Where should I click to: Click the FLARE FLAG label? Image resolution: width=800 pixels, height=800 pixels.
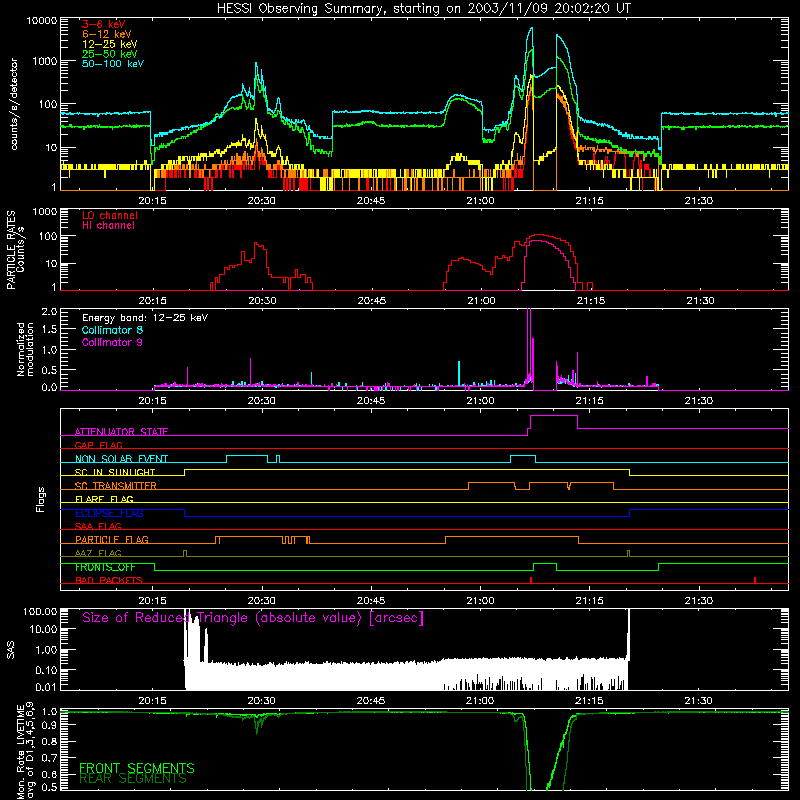tap(104, 499)
